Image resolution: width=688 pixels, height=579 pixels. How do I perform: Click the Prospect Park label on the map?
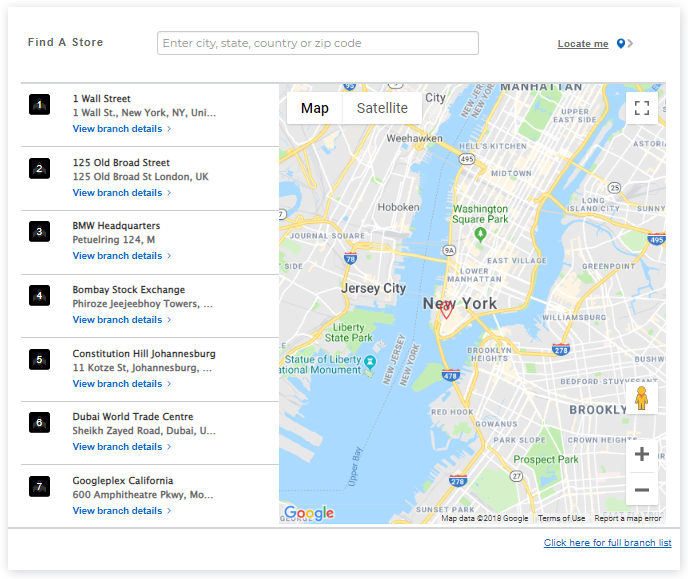click(546, 459)
